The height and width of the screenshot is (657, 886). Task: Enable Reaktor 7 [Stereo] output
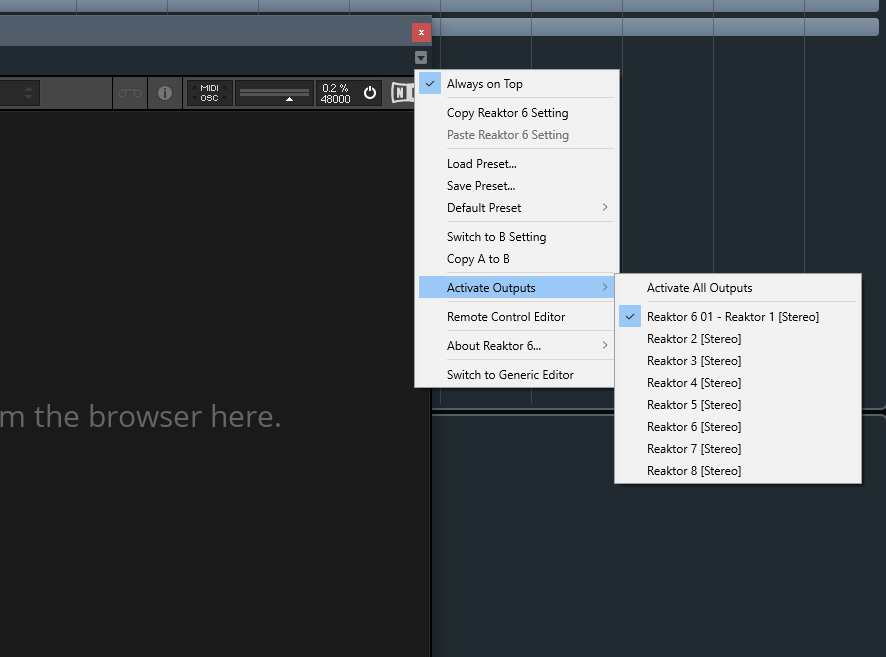pyautogui.click(x=738, y=449)
